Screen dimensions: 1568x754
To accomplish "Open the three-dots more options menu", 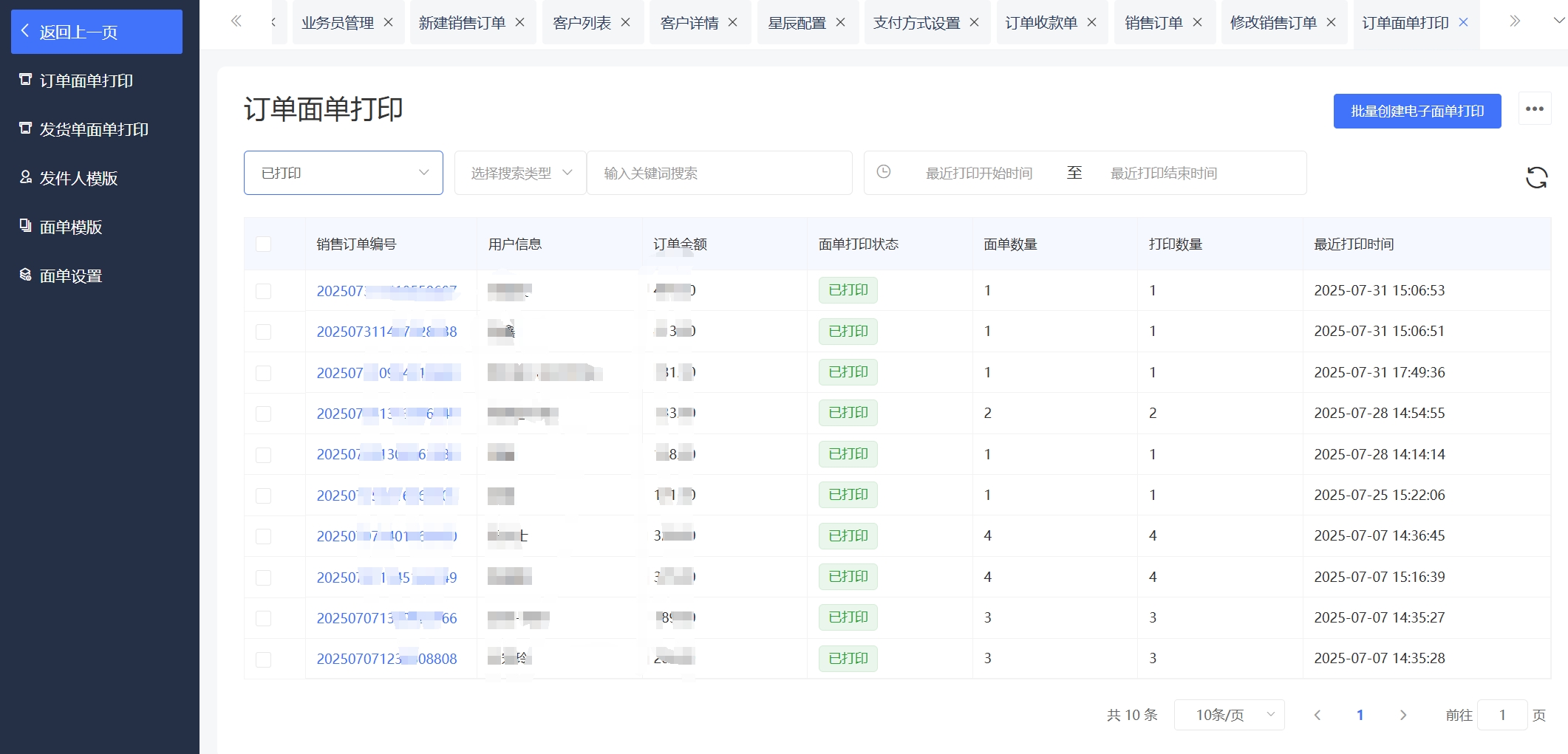I will pyautogui.click(x=1535, y=109).
